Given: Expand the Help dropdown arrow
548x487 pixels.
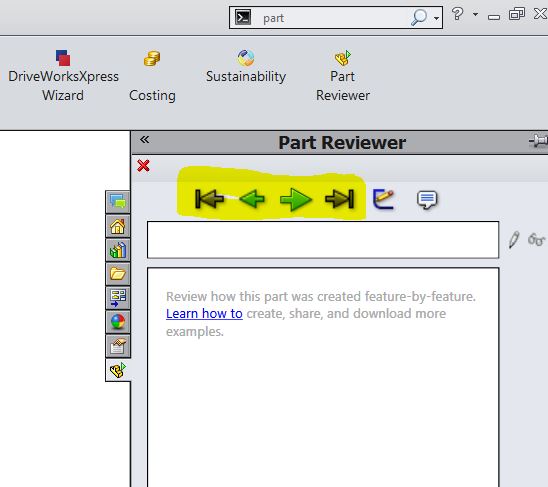Looking at the screenshot, I should pyautogui.click(x=475, y=15).
